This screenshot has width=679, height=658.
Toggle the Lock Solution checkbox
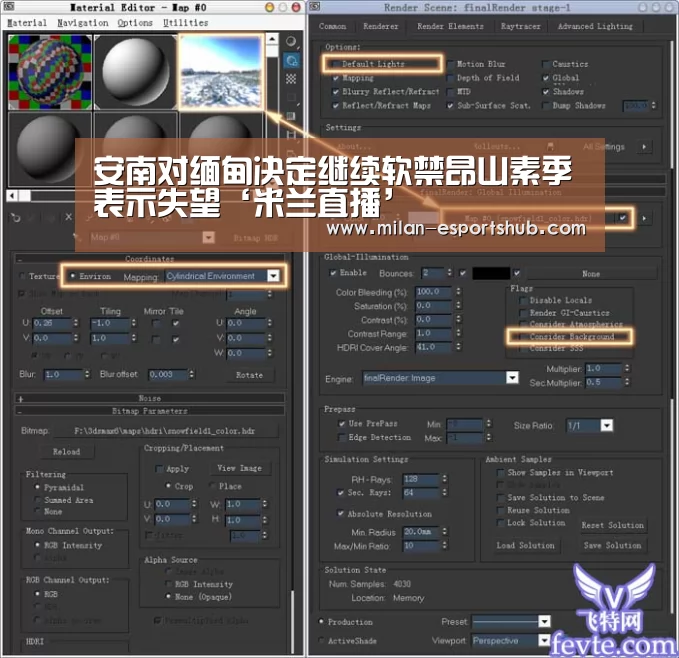coord(501,523)
